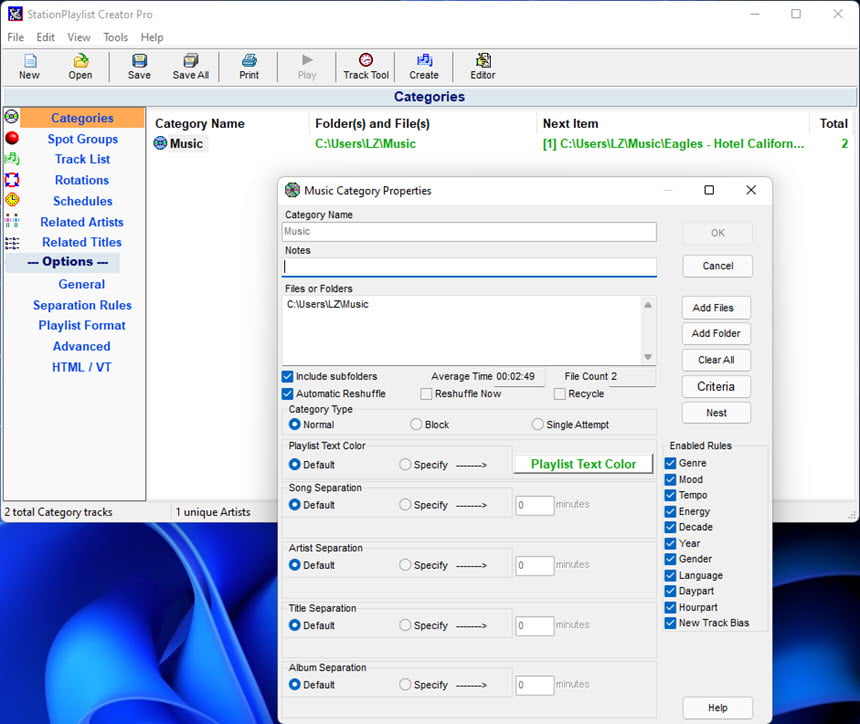
Task: Toggle the Include subfolders checkbox
Action: pyautogui.click(x=287, y=376)
